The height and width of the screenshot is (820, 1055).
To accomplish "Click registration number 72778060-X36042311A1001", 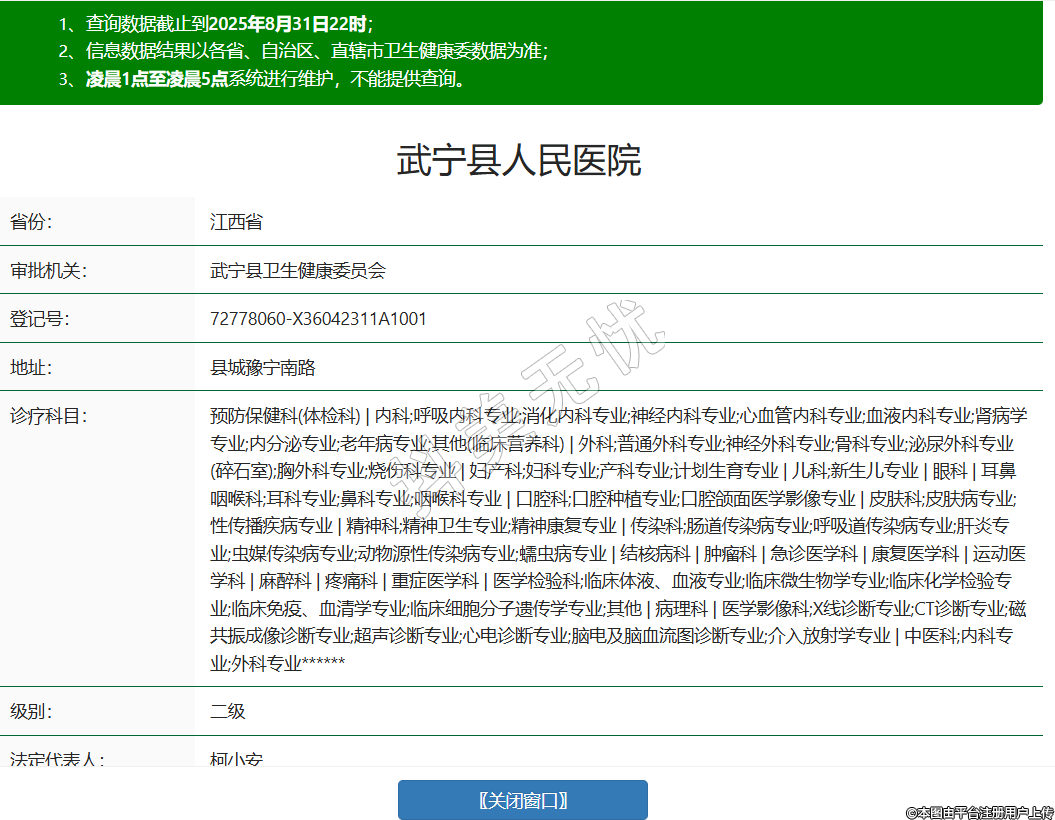I will click(318, 319).
